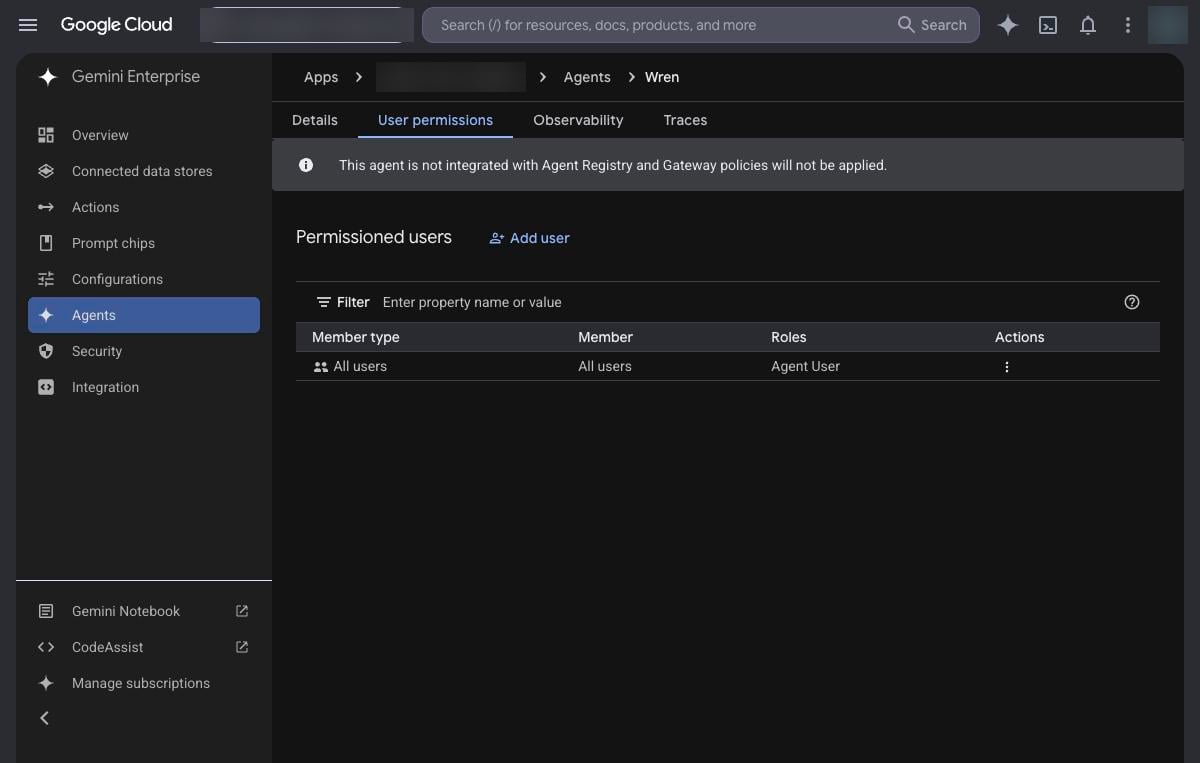The height and width of the screenshot is (763, 1200).
Task: Open the filter help question mark icon
Action: (1132, 302)
